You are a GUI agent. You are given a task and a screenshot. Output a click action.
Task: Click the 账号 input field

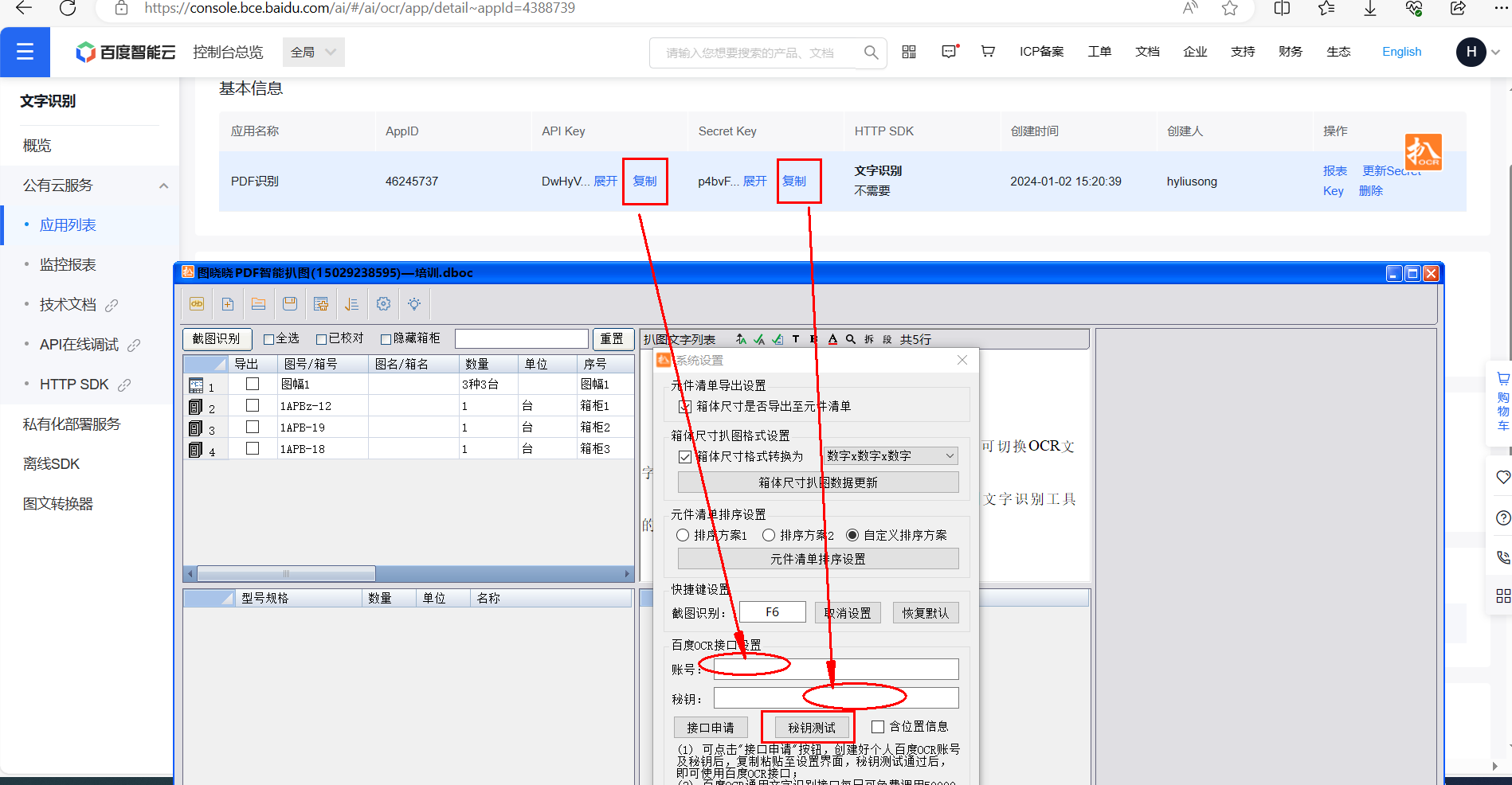pyautogui.click(x=836, y=669)
